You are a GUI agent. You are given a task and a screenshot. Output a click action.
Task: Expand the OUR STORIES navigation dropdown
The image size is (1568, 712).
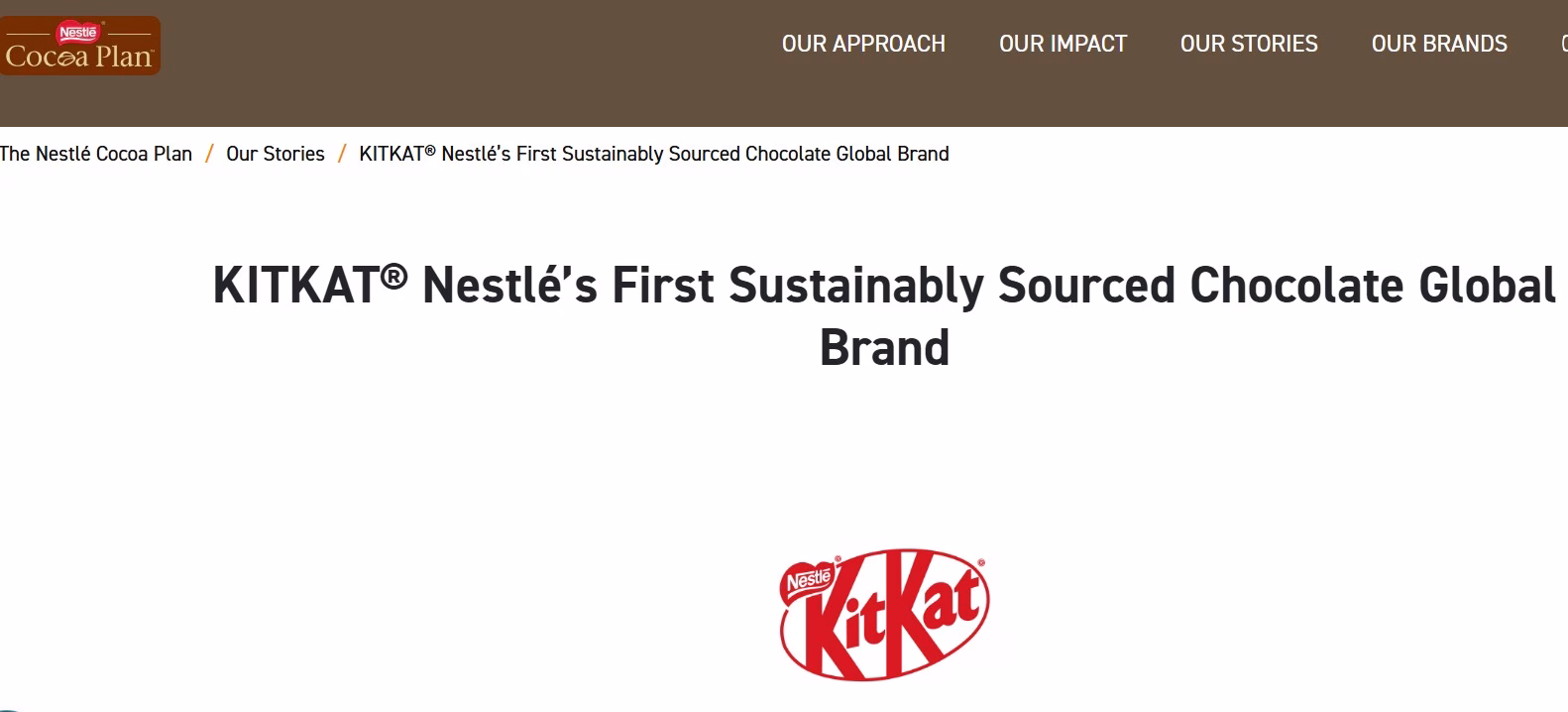pos(1248,44)
